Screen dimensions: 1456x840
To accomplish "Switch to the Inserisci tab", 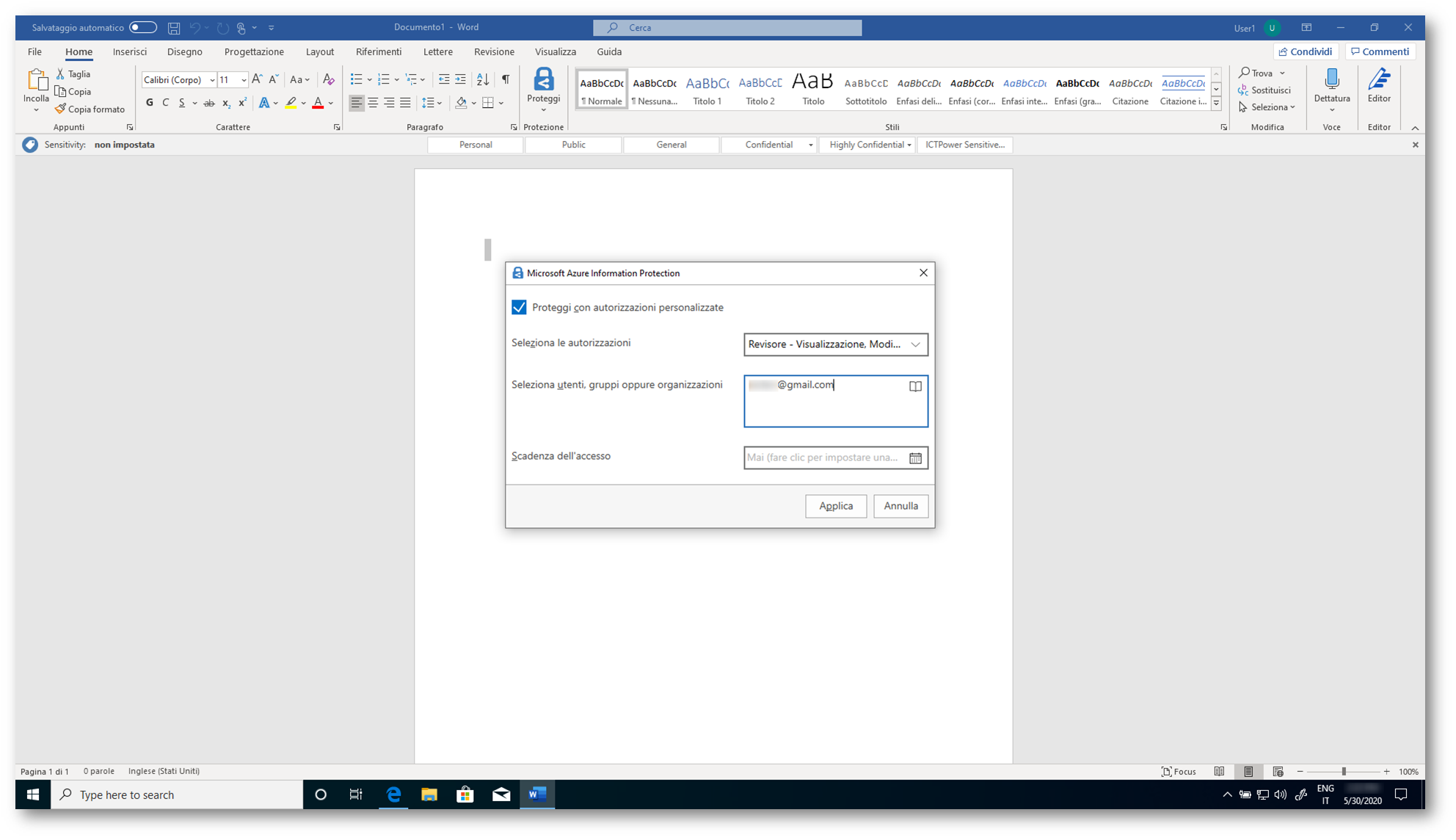I will [129, 51].
